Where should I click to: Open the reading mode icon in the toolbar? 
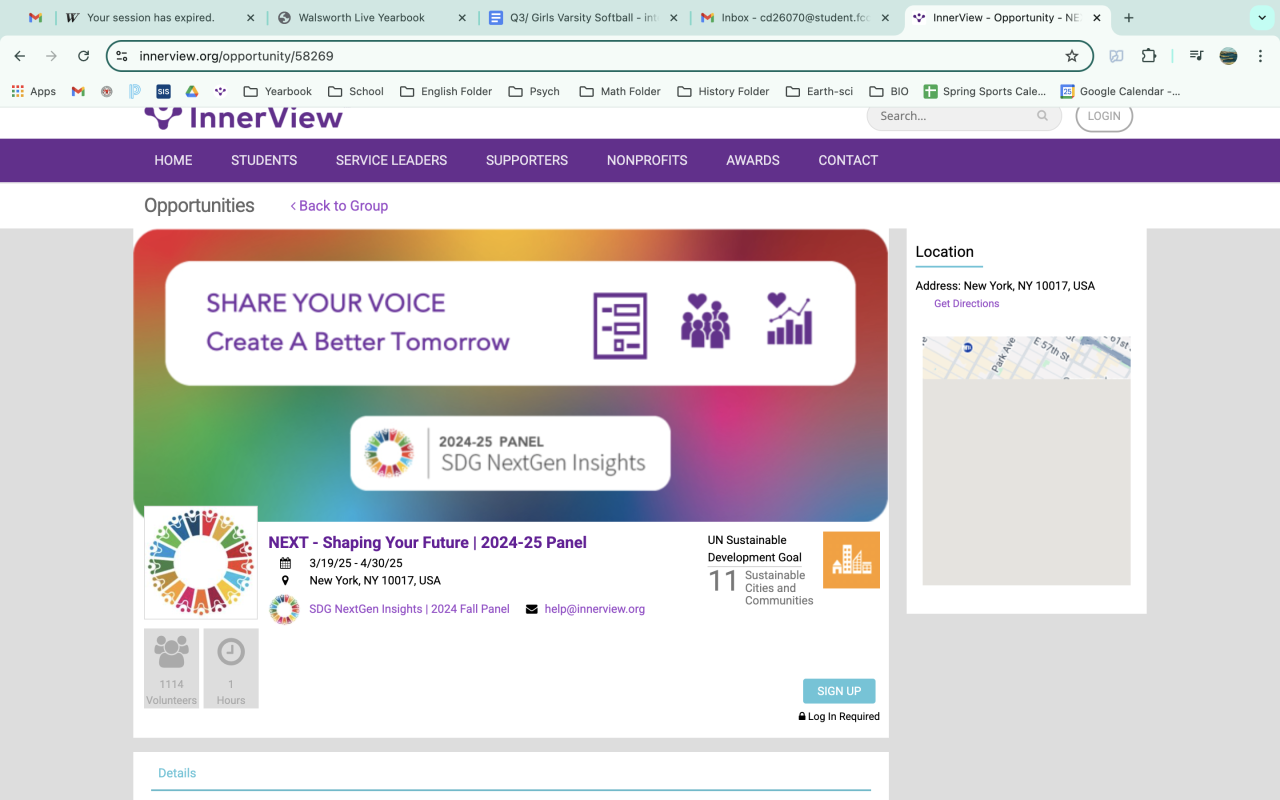coord(1116,56)
